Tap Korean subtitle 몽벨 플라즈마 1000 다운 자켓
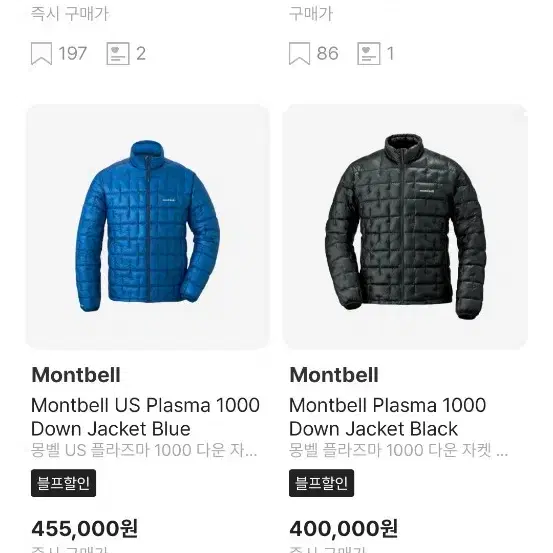Image resolution: width=553 pixels, height=553 pixels. pyautogui.click(x=399, y=450)
